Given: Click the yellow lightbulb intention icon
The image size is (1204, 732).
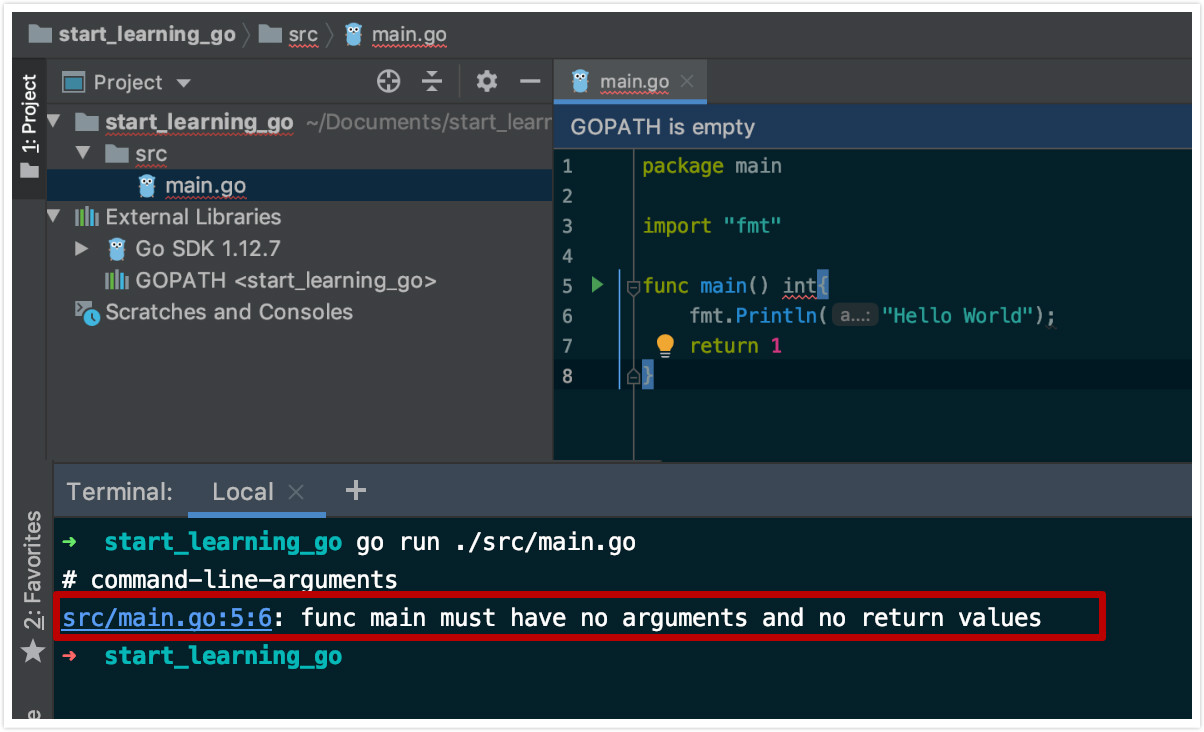Looking at the screenshot, I should point(665,346).
